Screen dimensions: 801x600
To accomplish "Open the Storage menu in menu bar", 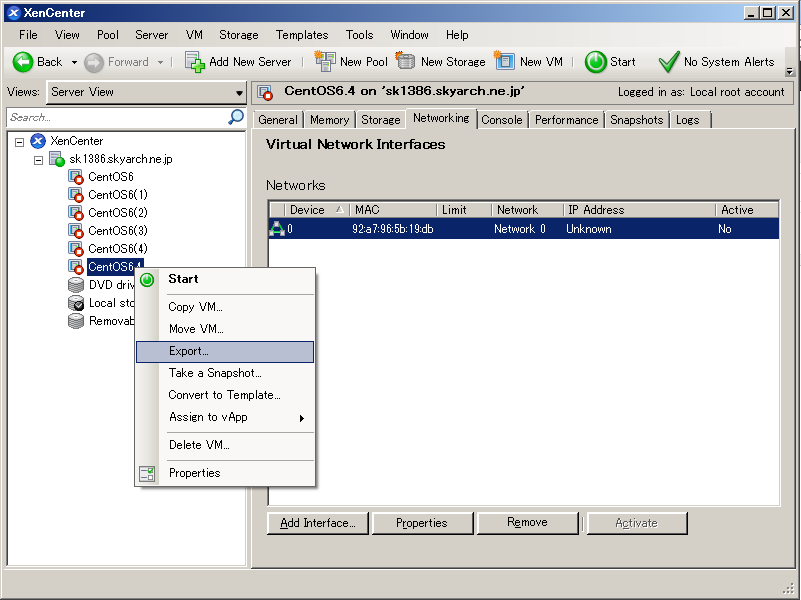I will (239, 35).
